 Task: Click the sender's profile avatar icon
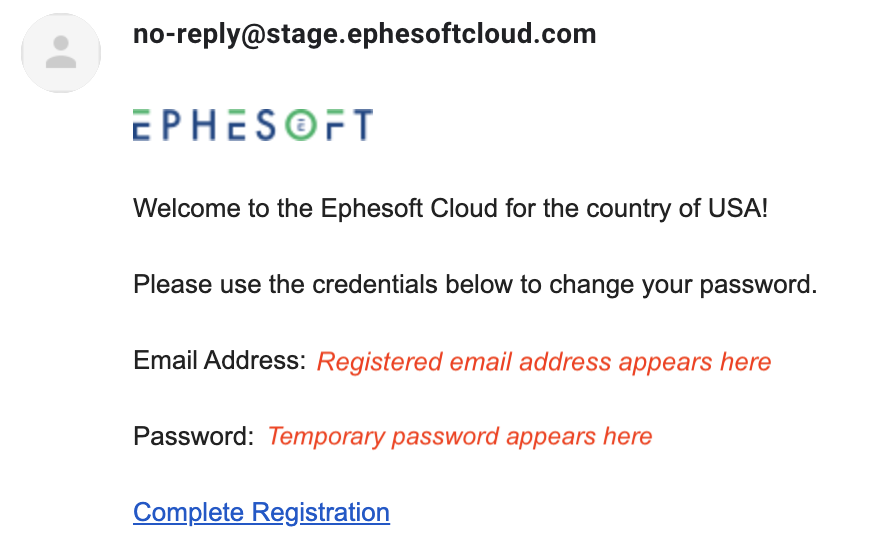pos(61,53)
